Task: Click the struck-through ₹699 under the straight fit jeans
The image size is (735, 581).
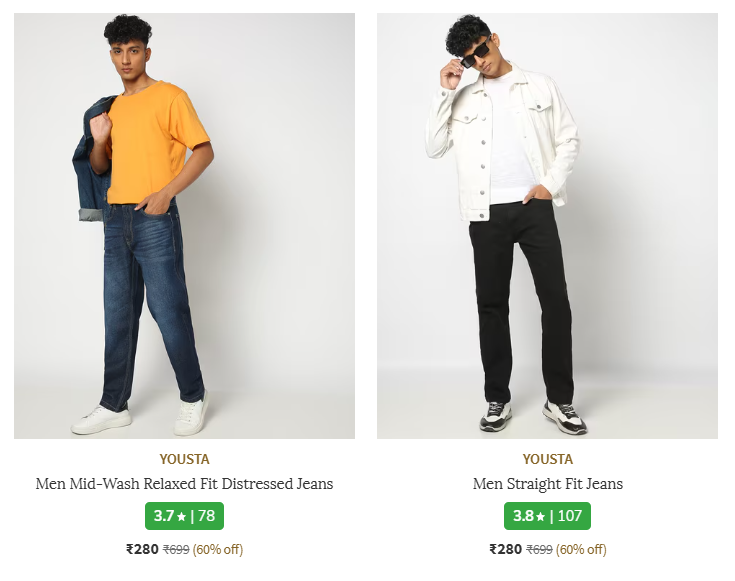Action: [539, 549]
